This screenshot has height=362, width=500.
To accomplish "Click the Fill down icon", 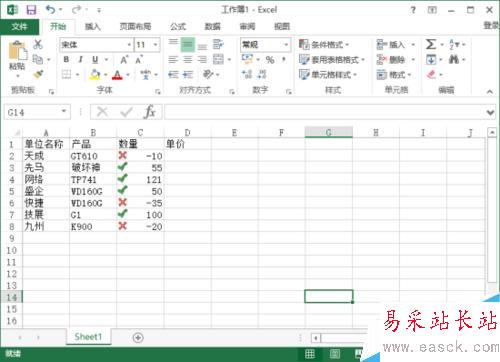I will coord(431,60).
